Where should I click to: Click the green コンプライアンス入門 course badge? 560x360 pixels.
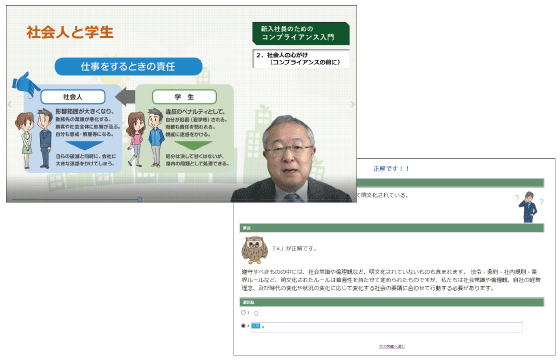301,33
